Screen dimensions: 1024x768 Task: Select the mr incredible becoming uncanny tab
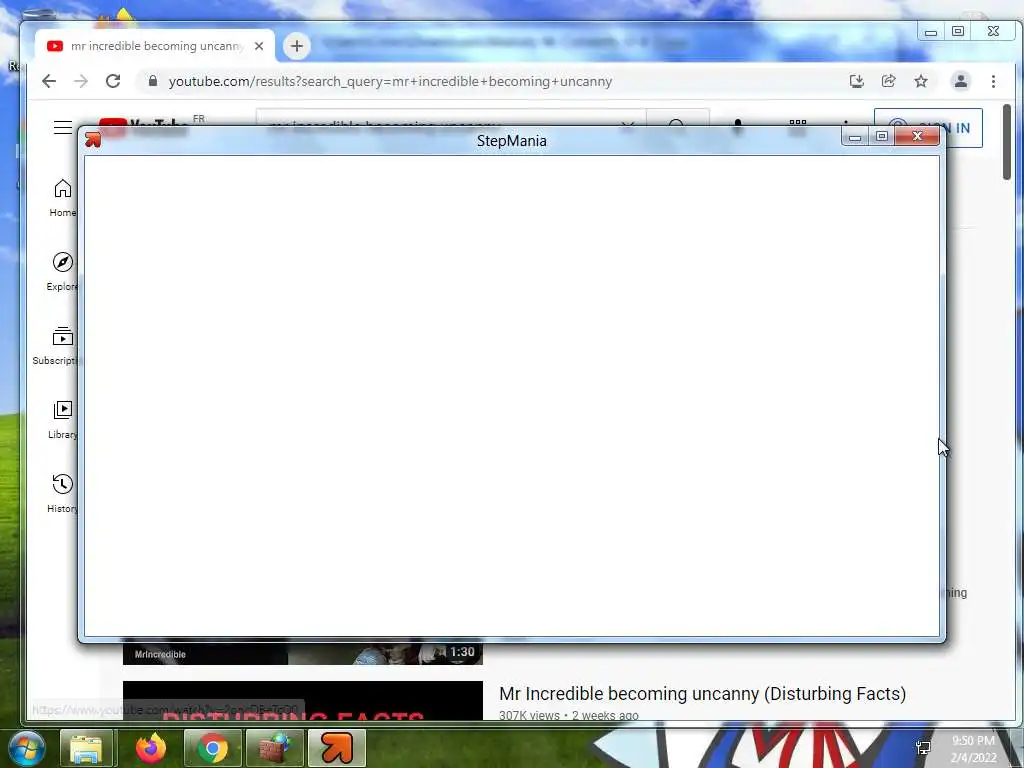pyautogui.click(x=155, y=46)
